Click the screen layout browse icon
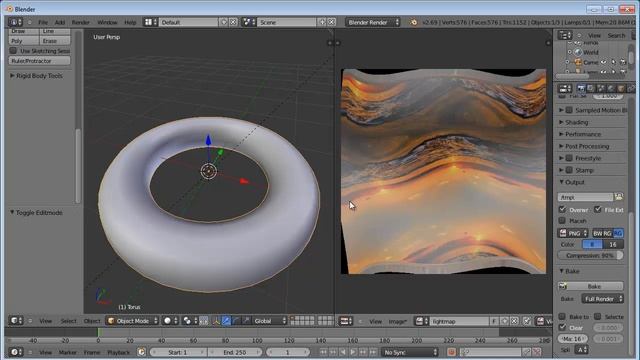The width and height of the screenshot is (640, 360). click(x=150, y=22)
